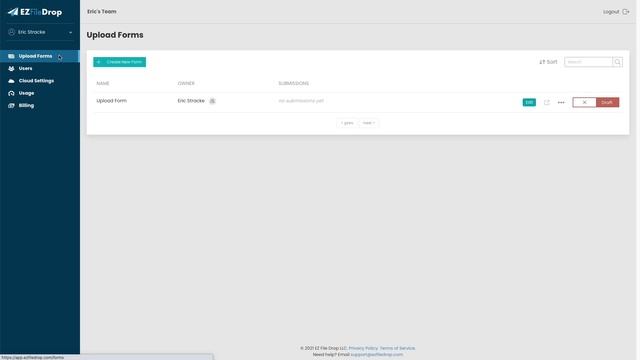View the Usage page

(26, 93)
